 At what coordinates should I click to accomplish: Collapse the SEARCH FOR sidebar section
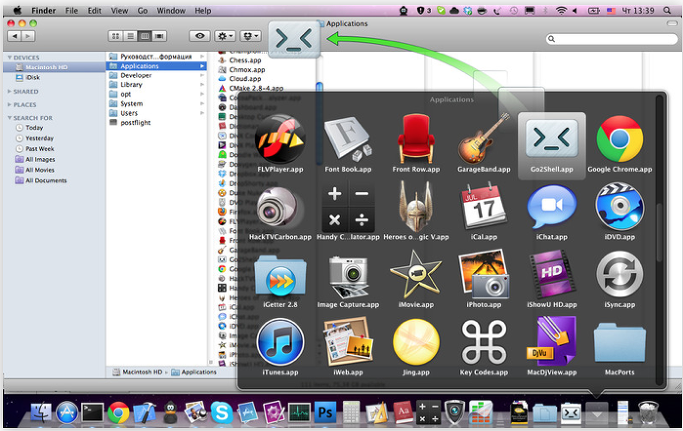10,118
